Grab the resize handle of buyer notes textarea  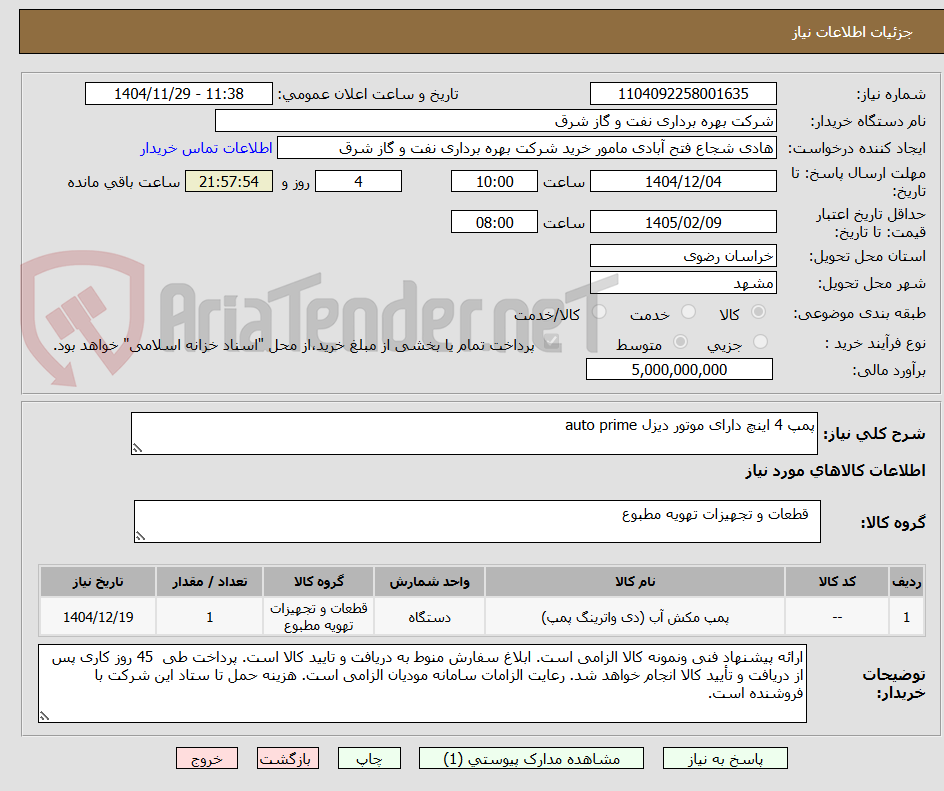(x=44, y=716)
